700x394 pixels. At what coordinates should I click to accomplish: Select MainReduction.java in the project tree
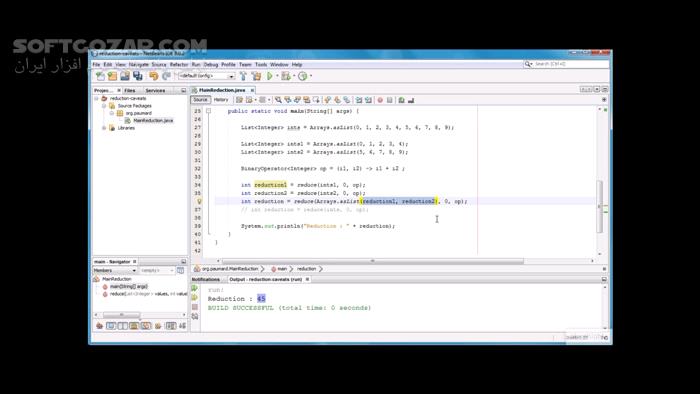pos(153,120)
